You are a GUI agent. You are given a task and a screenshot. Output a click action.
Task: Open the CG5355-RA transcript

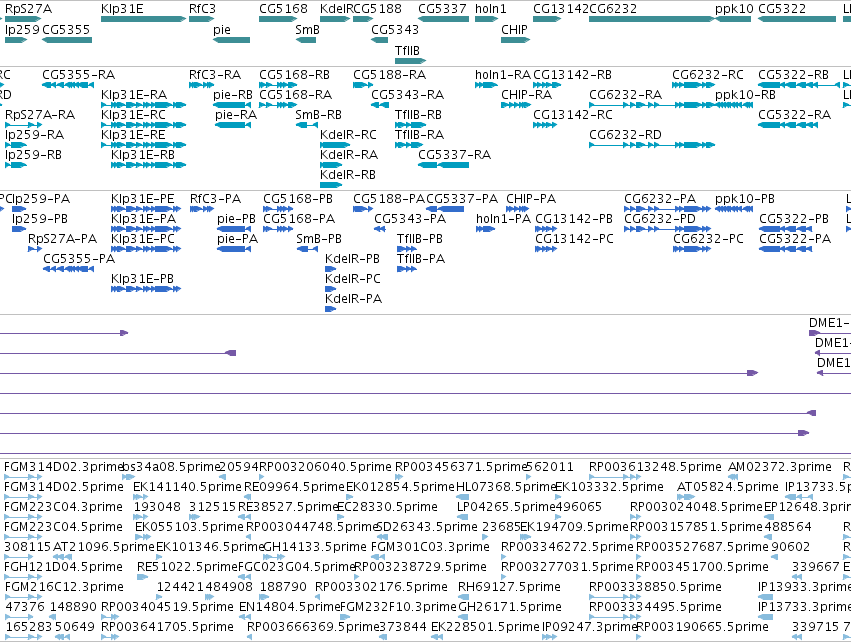pyautogui.click(x=68, y=85)
